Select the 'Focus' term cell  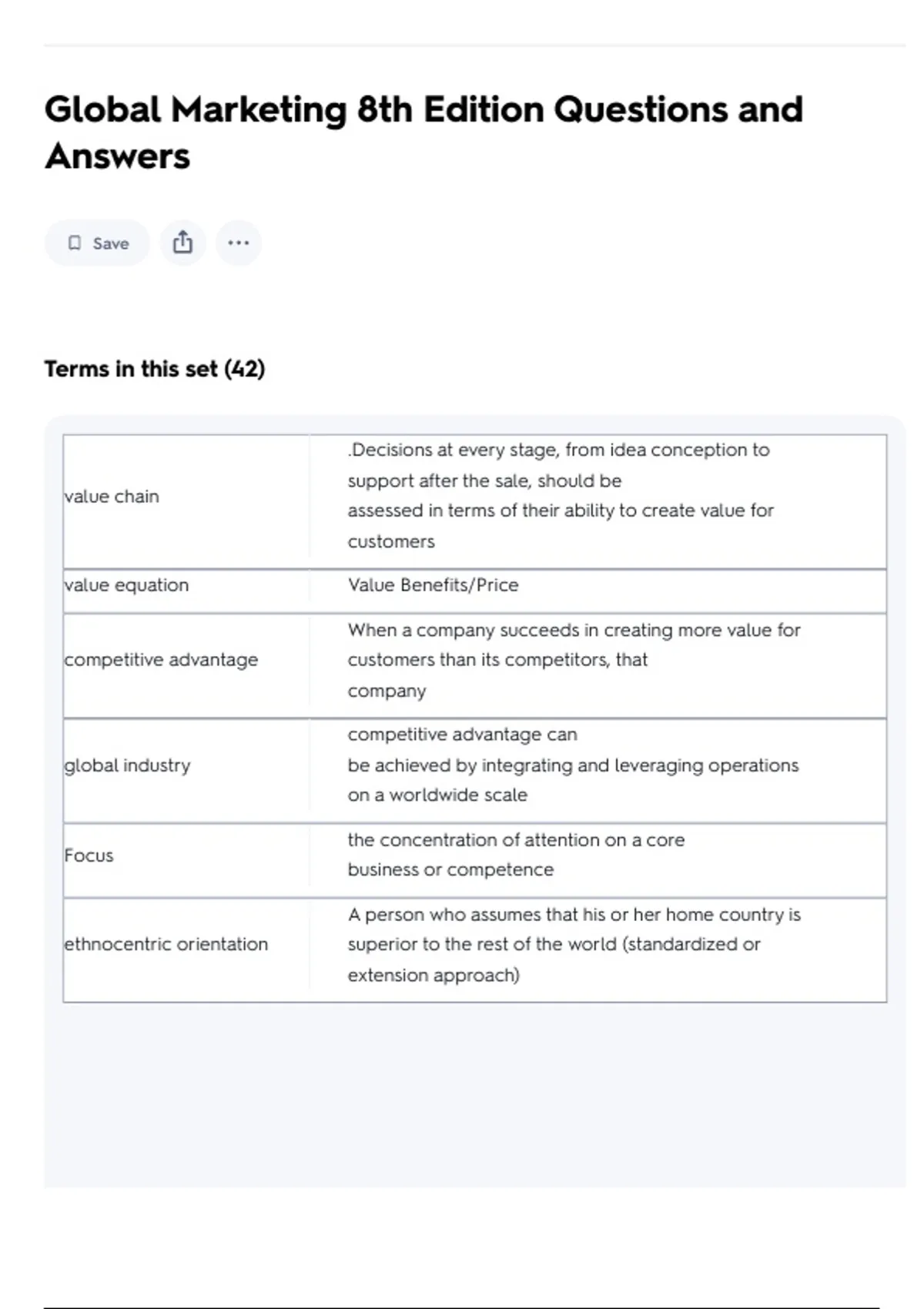pos(89,855)
